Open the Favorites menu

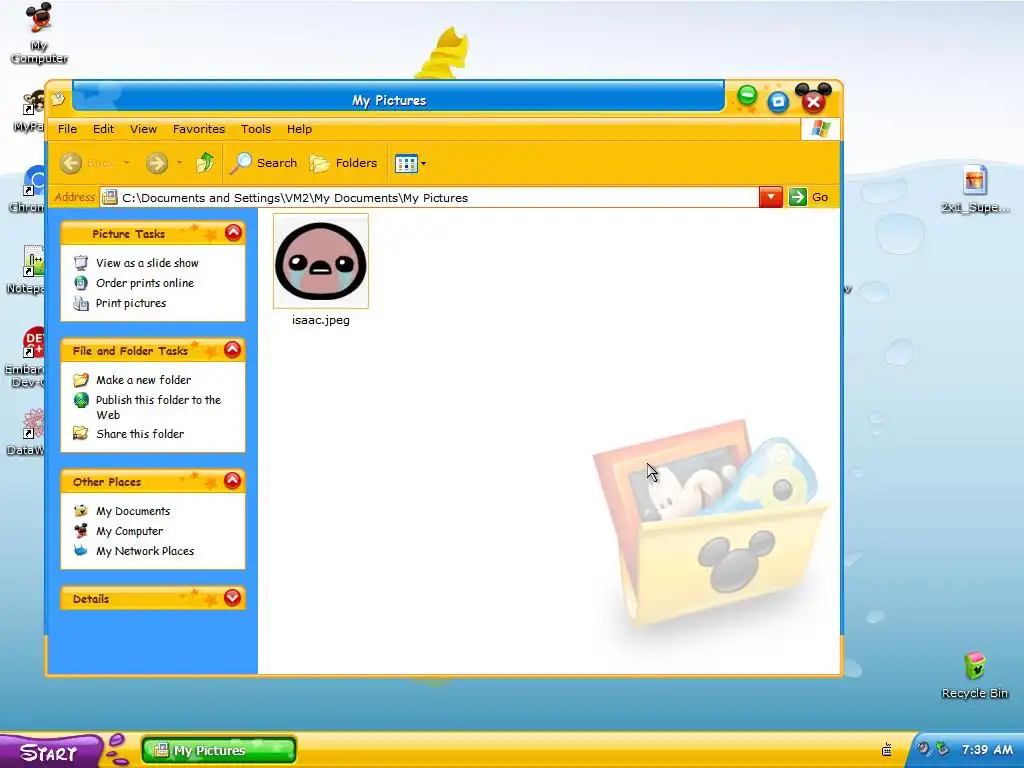point(199,129)
